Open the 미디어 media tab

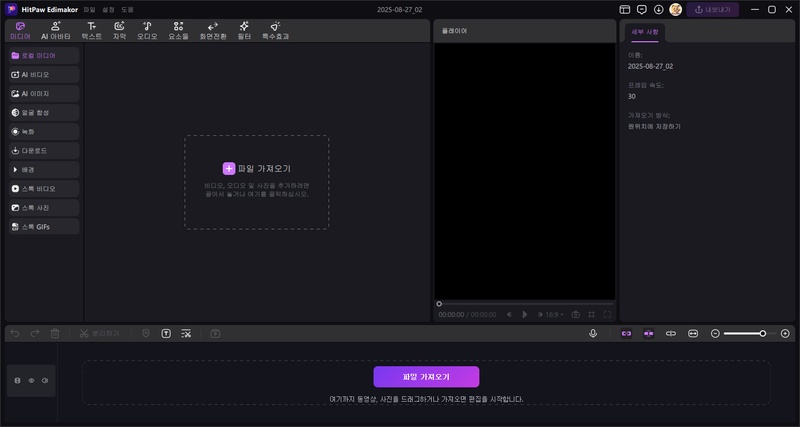pyautogui.click(x=20, y=31)
